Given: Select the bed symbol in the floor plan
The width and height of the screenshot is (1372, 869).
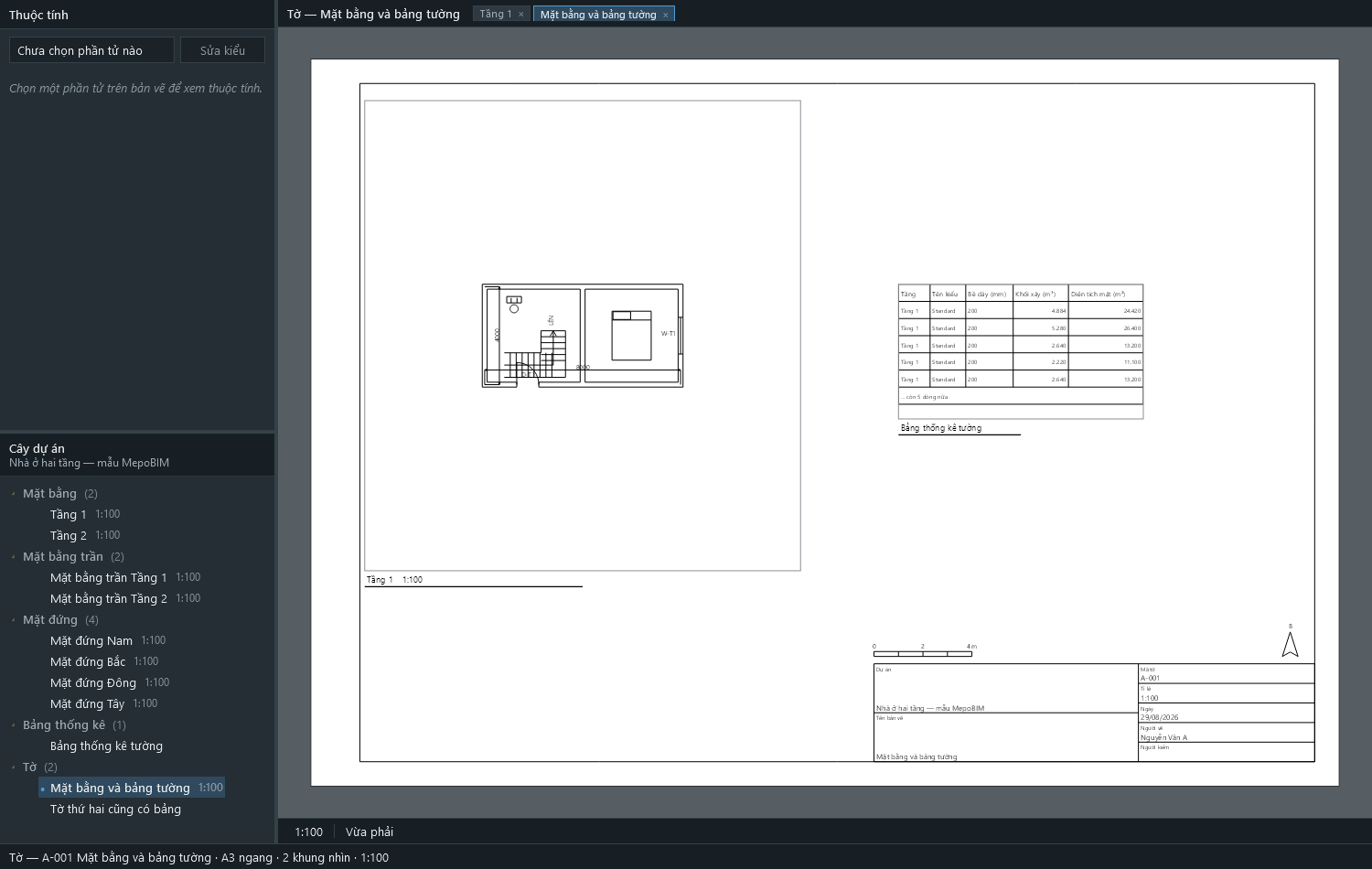Looking at the screenshot, I should point(631,335).
